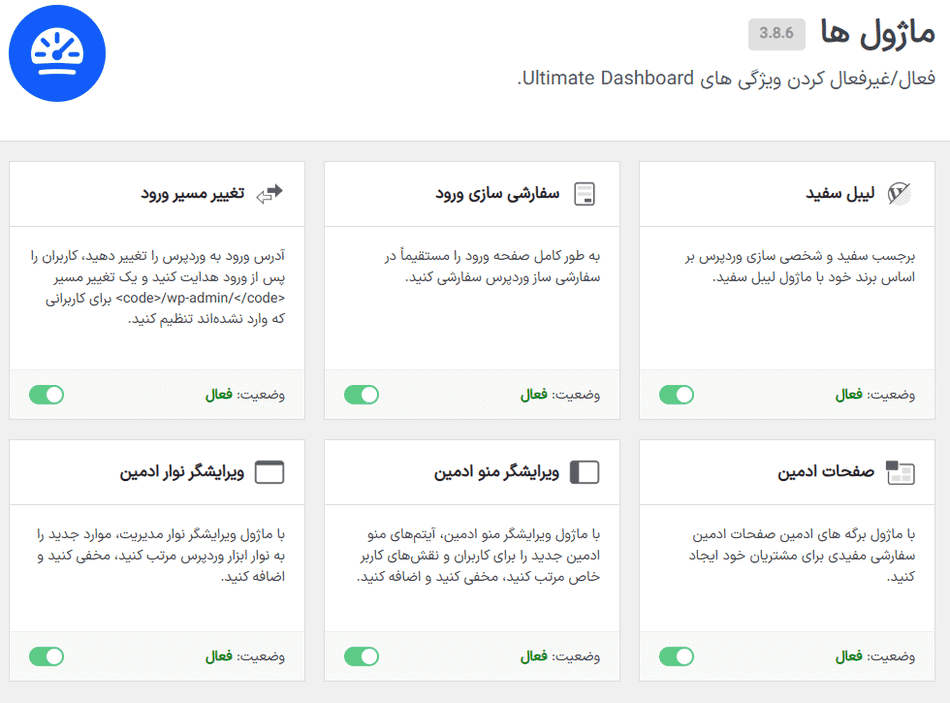Click the Login Redirect (تغییر مسیر ورود) arrows icon
Viewport: 950px width, 703px height.
pos(270,194)
